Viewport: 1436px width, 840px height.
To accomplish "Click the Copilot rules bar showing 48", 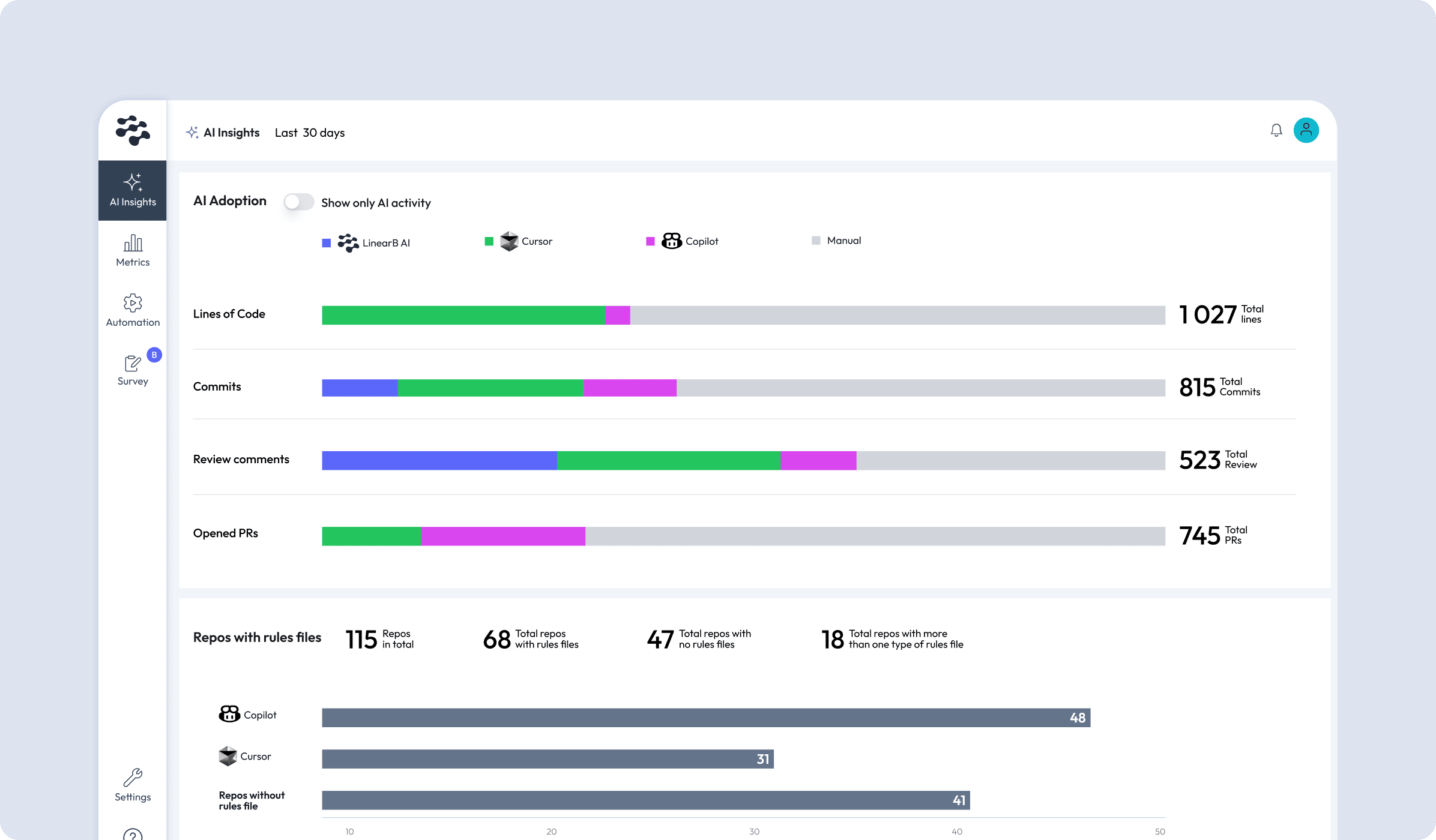I will 705,718.
